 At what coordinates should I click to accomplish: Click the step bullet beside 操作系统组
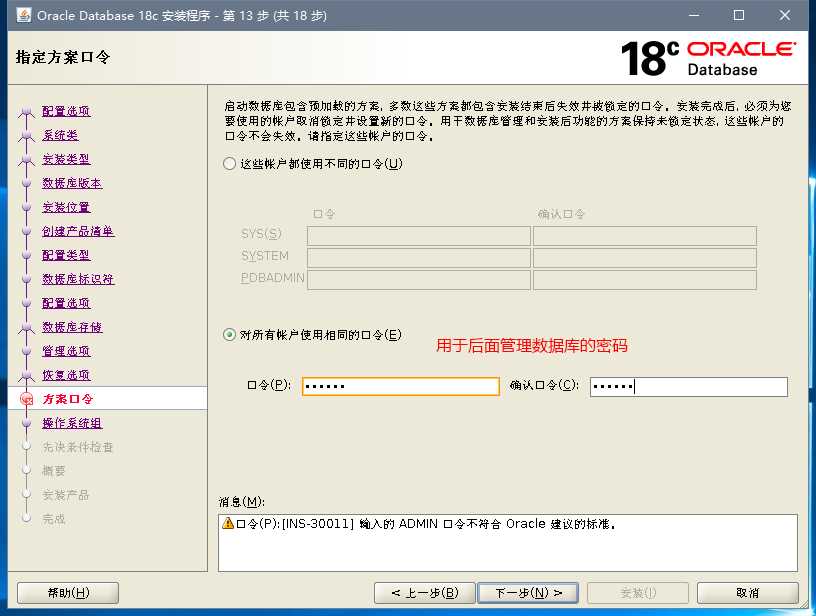click(x=27, y=423)
